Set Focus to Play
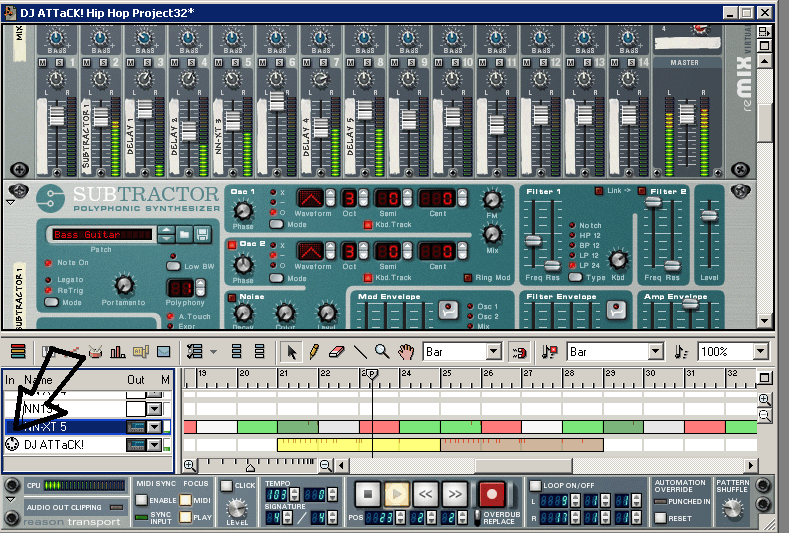This screenshot has height=533, width=789. coord(185,517)
